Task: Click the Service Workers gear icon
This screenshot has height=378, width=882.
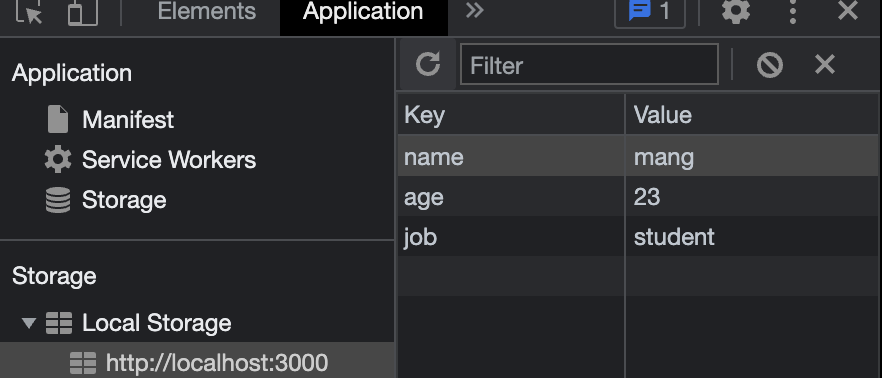Action: (x=58, y=160)
